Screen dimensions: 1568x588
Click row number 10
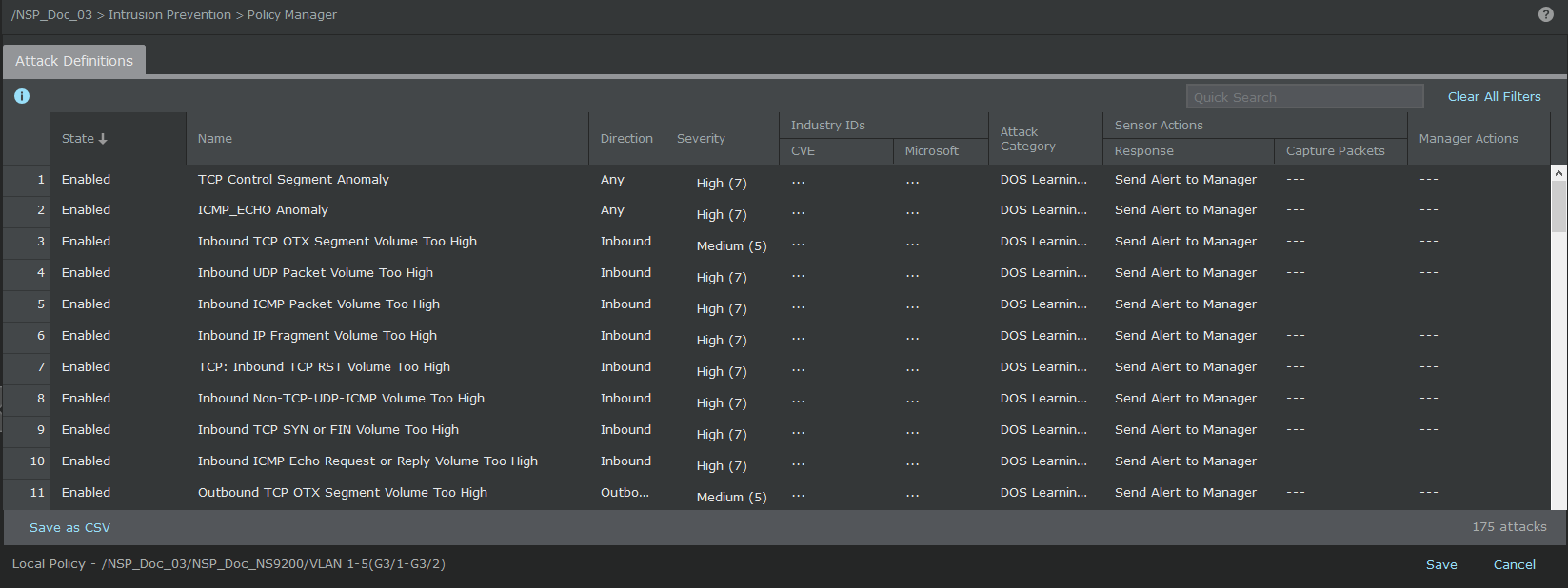point(37,461)
